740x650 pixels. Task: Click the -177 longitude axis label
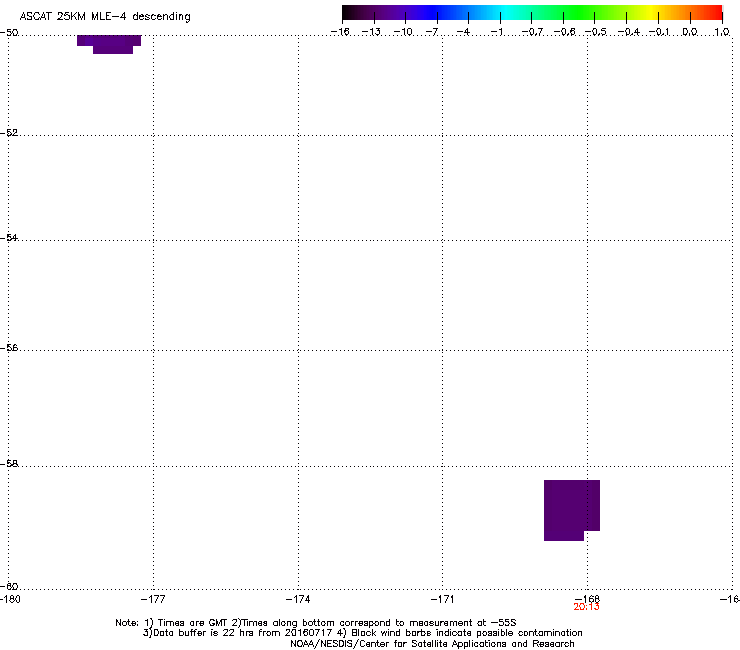(153, 599)
